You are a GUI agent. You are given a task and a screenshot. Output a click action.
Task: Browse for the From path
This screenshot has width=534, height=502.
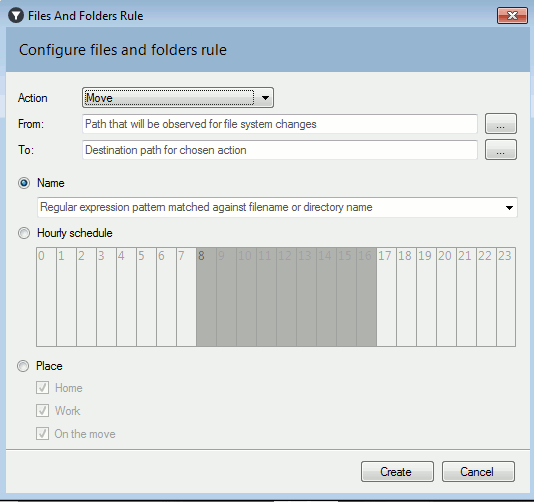(x=501, y=124)
